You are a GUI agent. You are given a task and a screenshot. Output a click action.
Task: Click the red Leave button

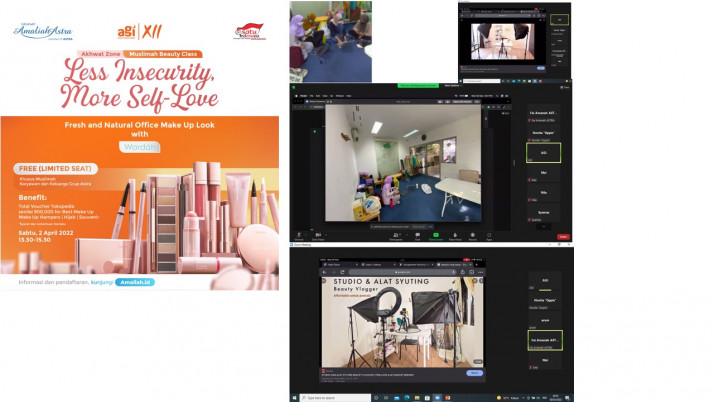[x=563, y=236]
